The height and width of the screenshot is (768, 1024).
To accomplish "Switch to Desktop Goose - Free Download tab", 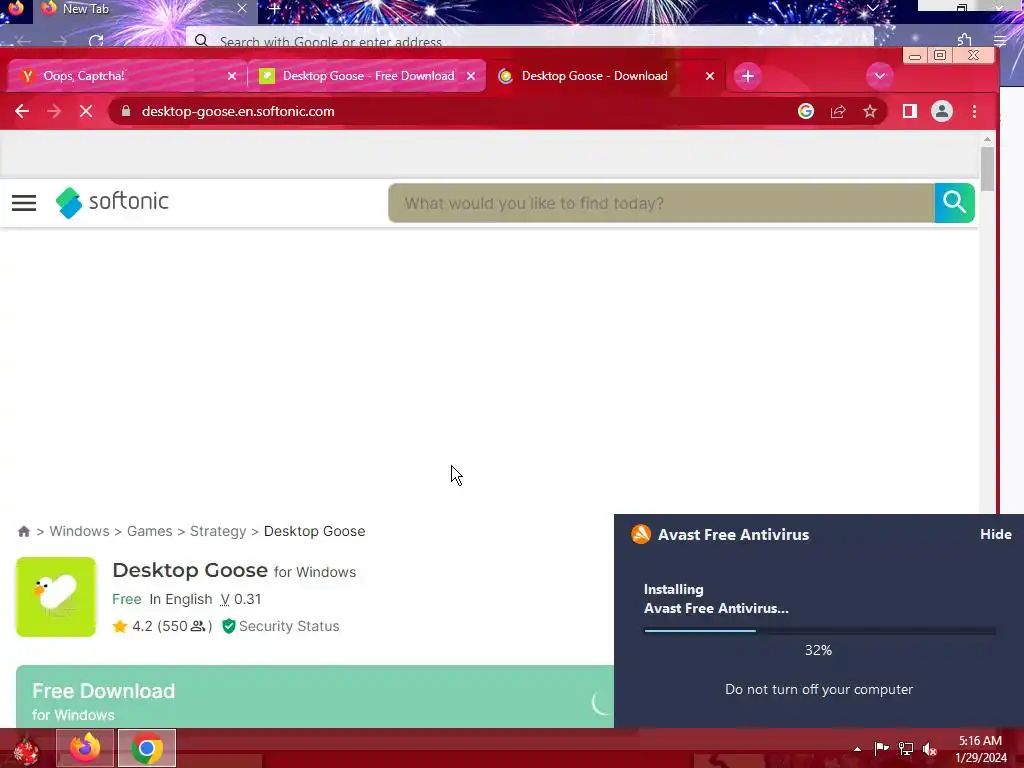I will point(366,76).
